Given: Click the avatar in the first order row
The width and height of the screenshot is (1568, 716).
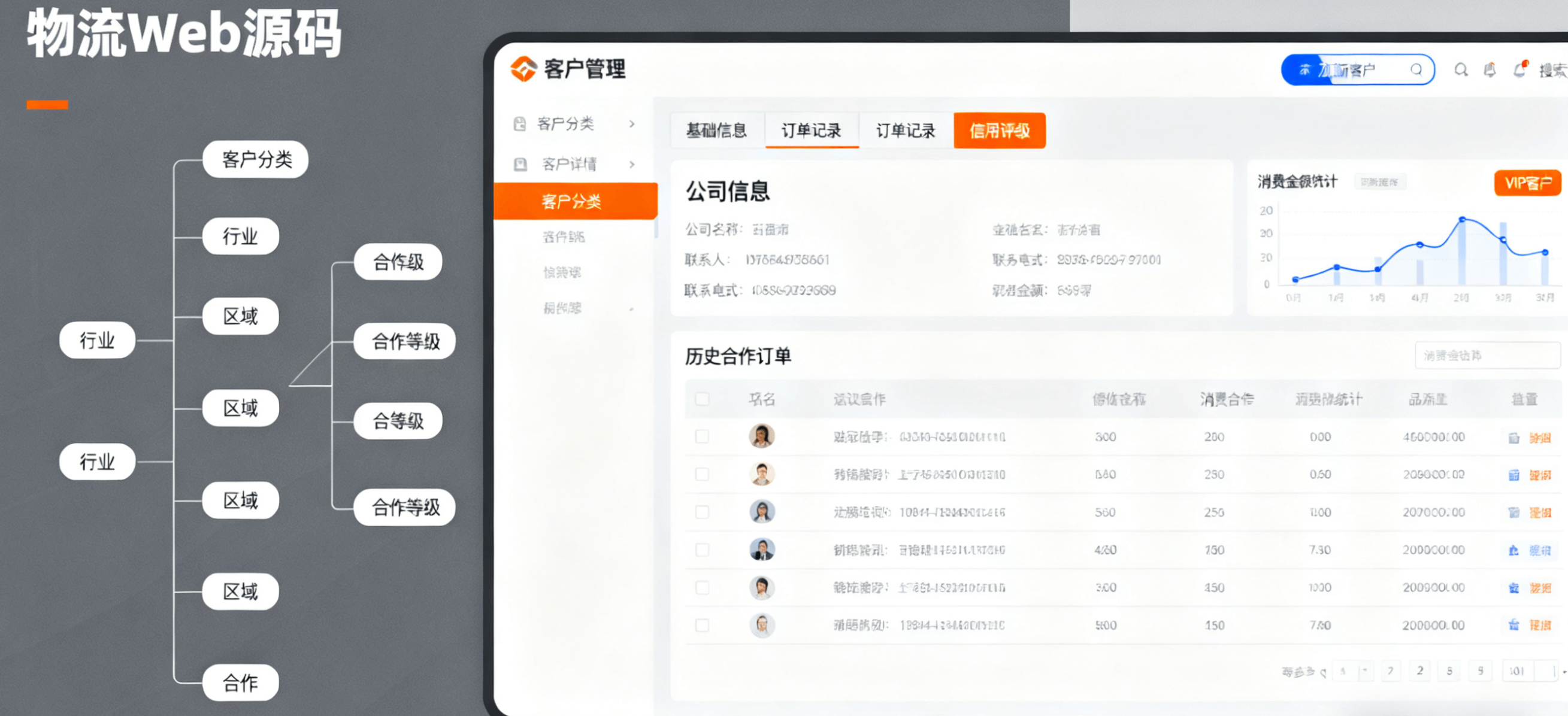Looking at the screenshot, I should (761, 436).
